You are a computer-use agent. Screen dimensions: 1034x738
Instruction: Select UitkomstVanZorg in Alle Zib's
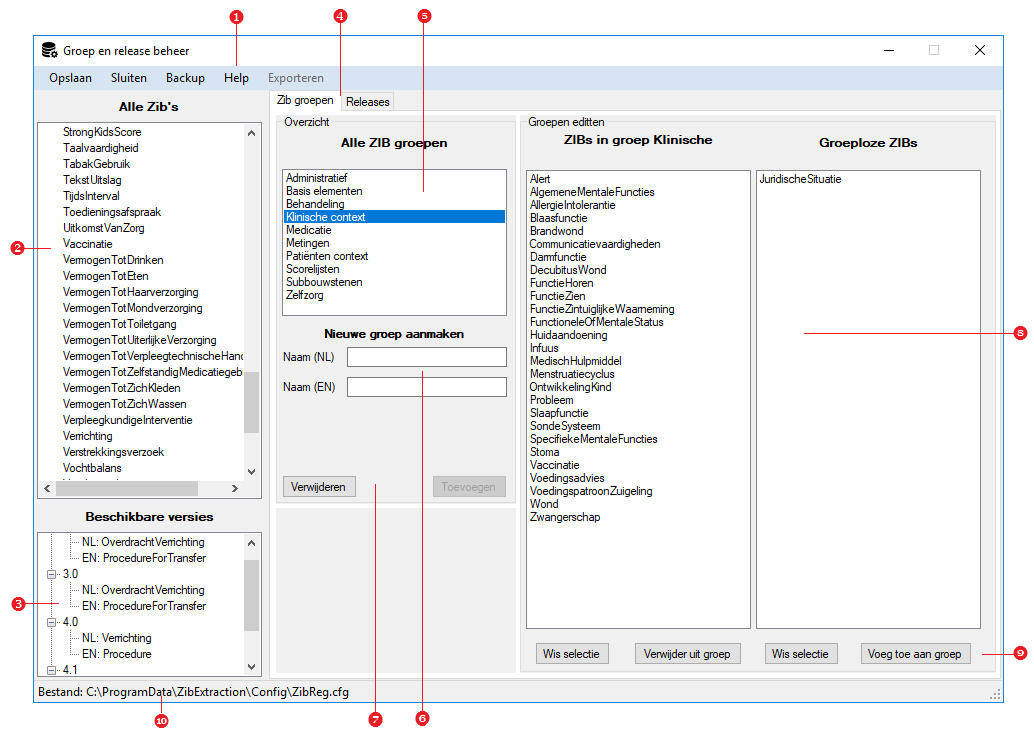(104, 228)
